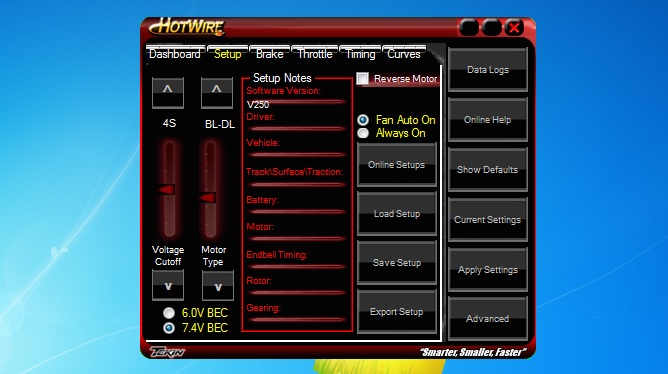
Task: Enable the Reverse Motor checkbox
Action: pyautogui.click(x=363, y=78)
